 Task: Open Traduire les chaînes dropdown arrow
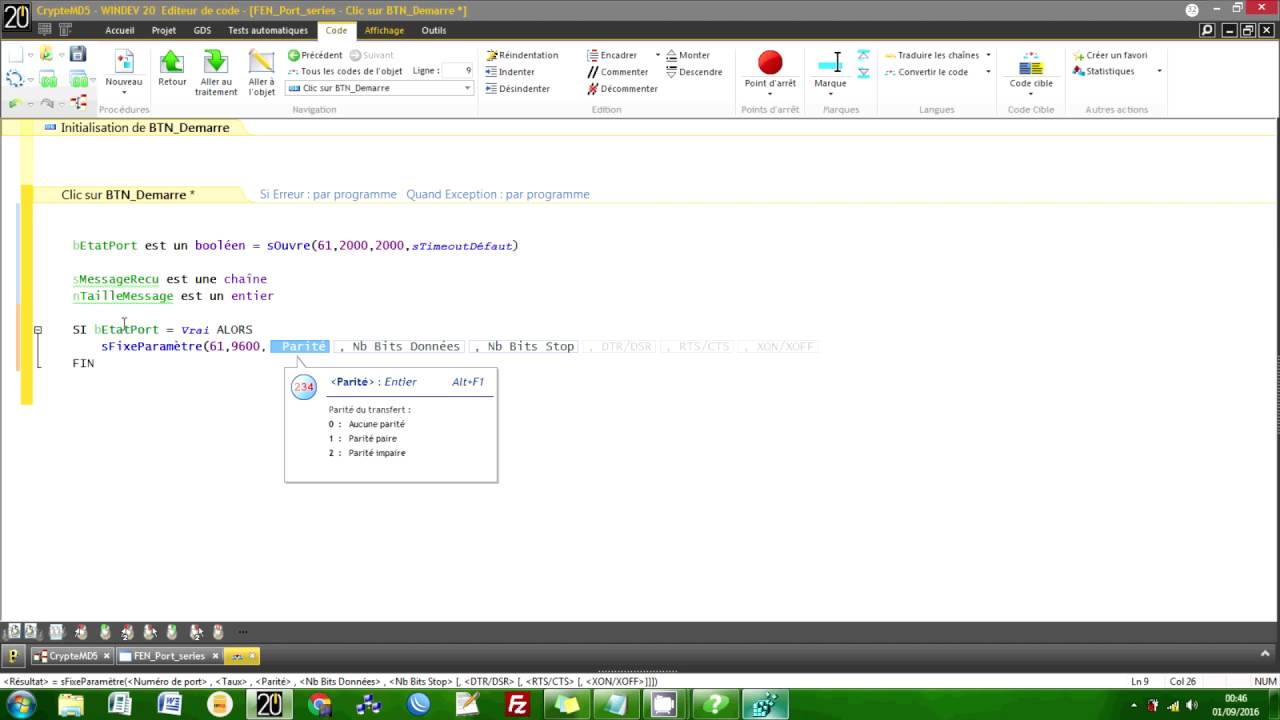click(988, 55)
